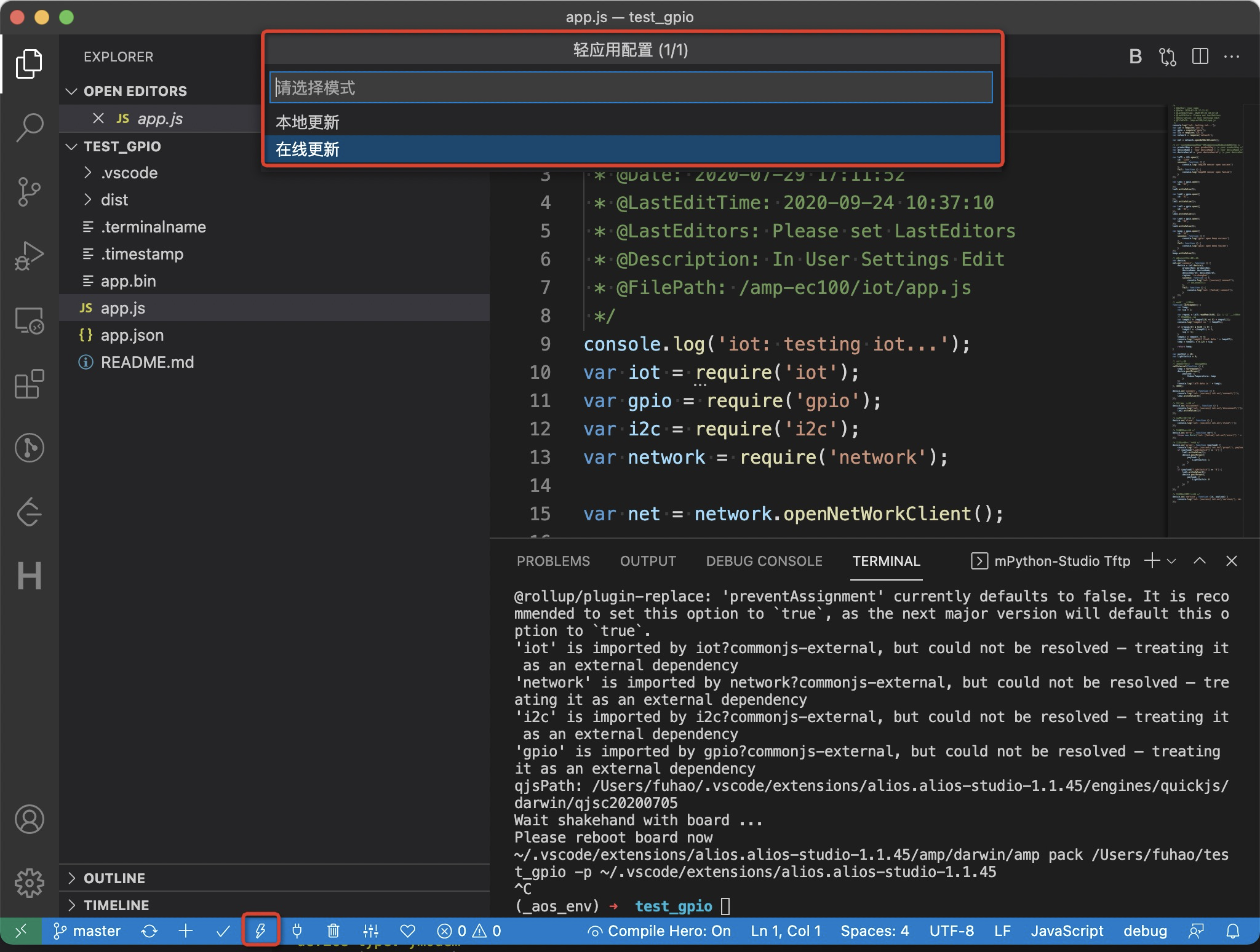Open the Search view icon
Image resolution: width=1260 pixels, height=952 pixels.
pos(29,127)
